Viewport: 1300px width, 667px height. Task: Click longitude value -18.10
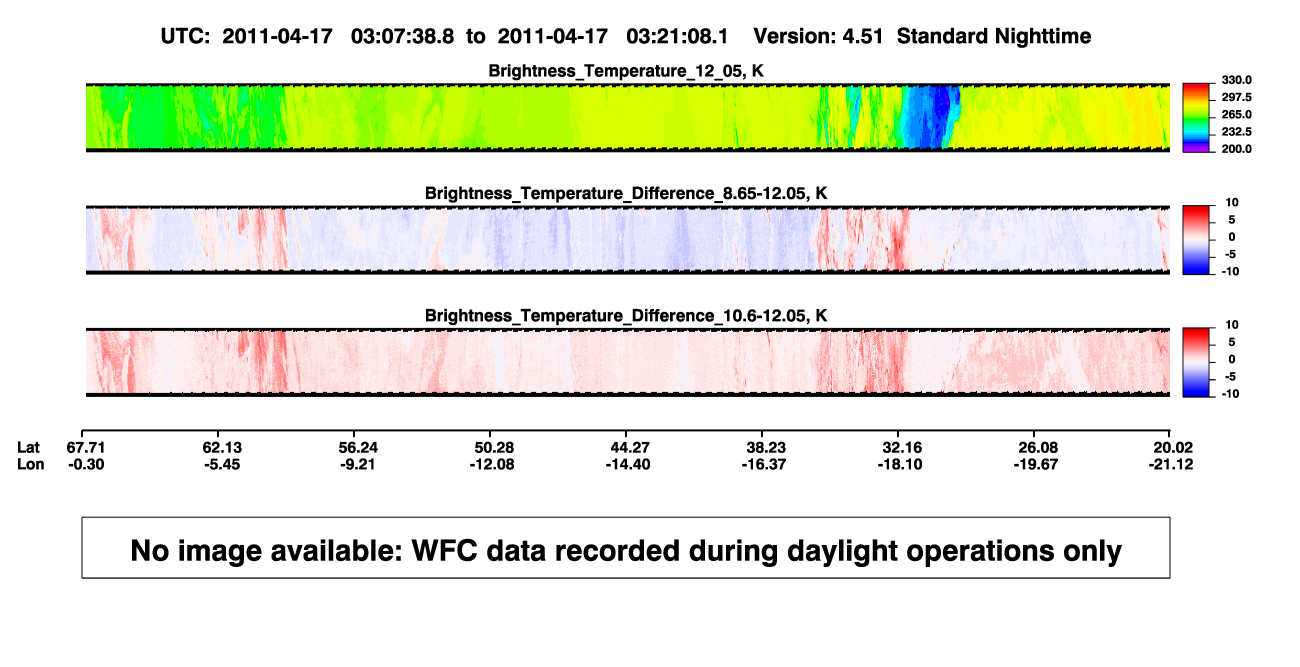[898, 464]
